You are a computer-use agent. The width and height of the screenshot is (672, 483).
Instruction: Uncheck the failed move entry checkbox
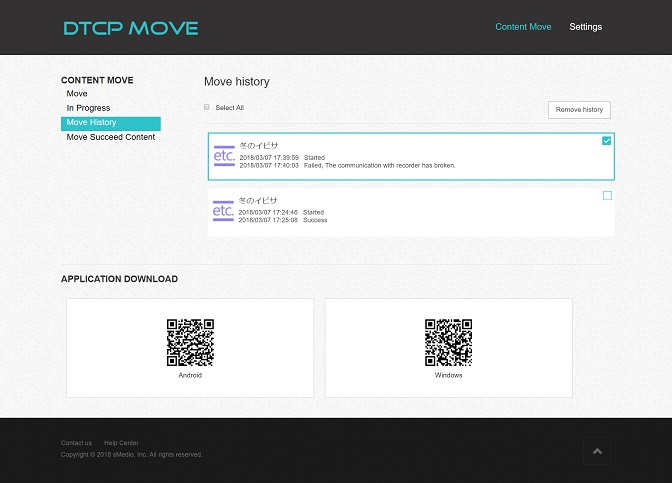[x=607, y=141]
